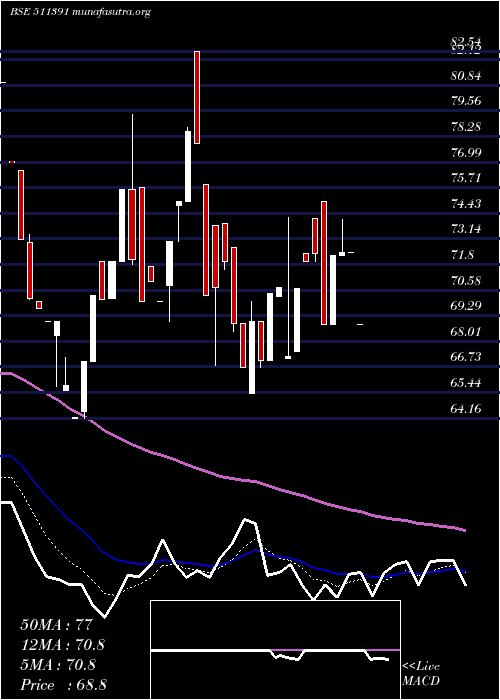This screenshot has height=700, width=500.
Task: Click the 79.56 price axis label
Action: coord(466,100)
